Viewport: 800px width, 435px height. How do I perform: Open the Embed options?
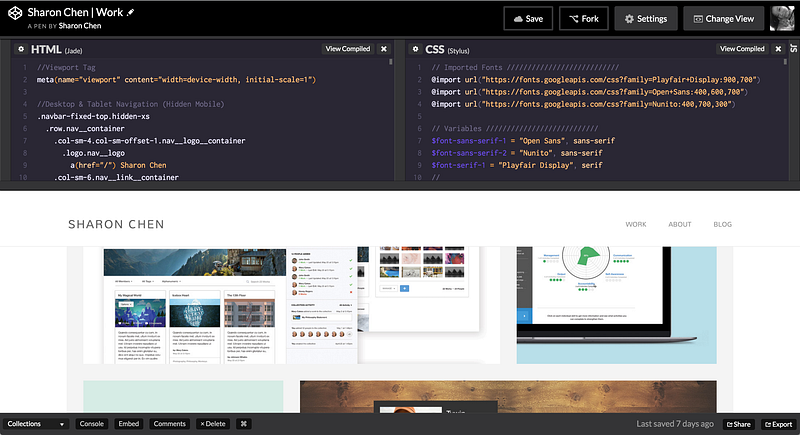(x=129, y=424)
